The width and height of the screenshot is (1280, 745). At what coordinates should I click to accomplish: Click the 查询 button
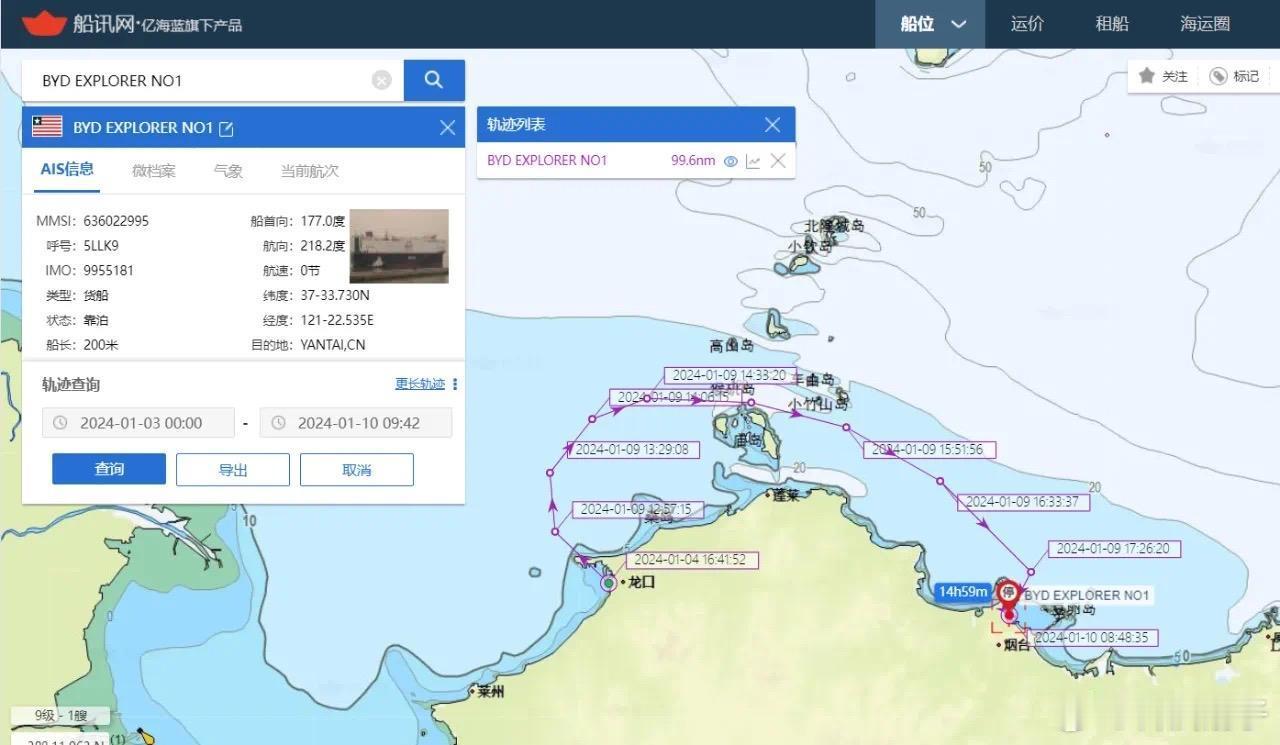coord(109,469)
